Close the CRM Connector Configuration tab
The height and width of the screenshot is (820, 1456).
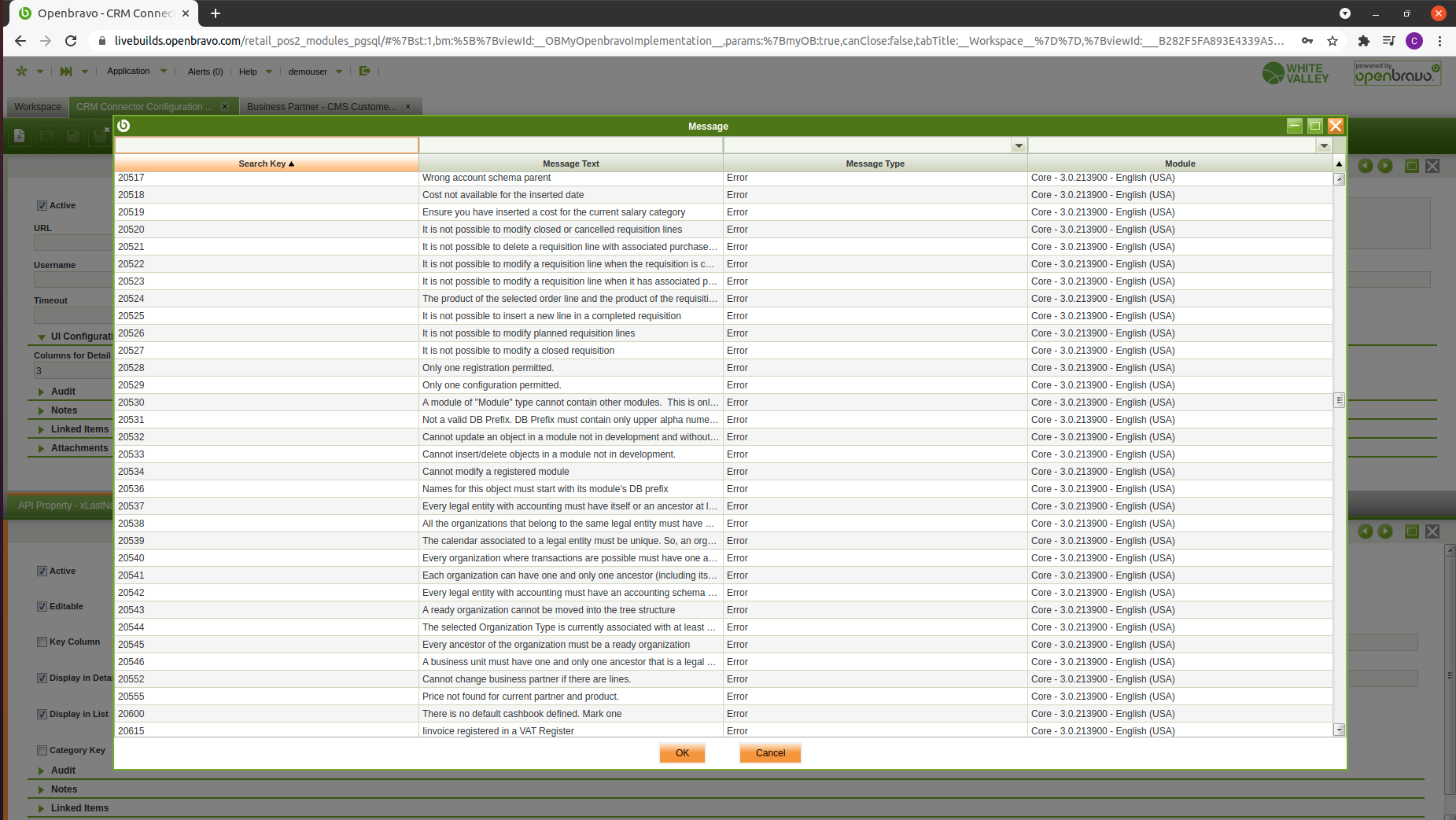pyautogui.click(x=225, y=107)
